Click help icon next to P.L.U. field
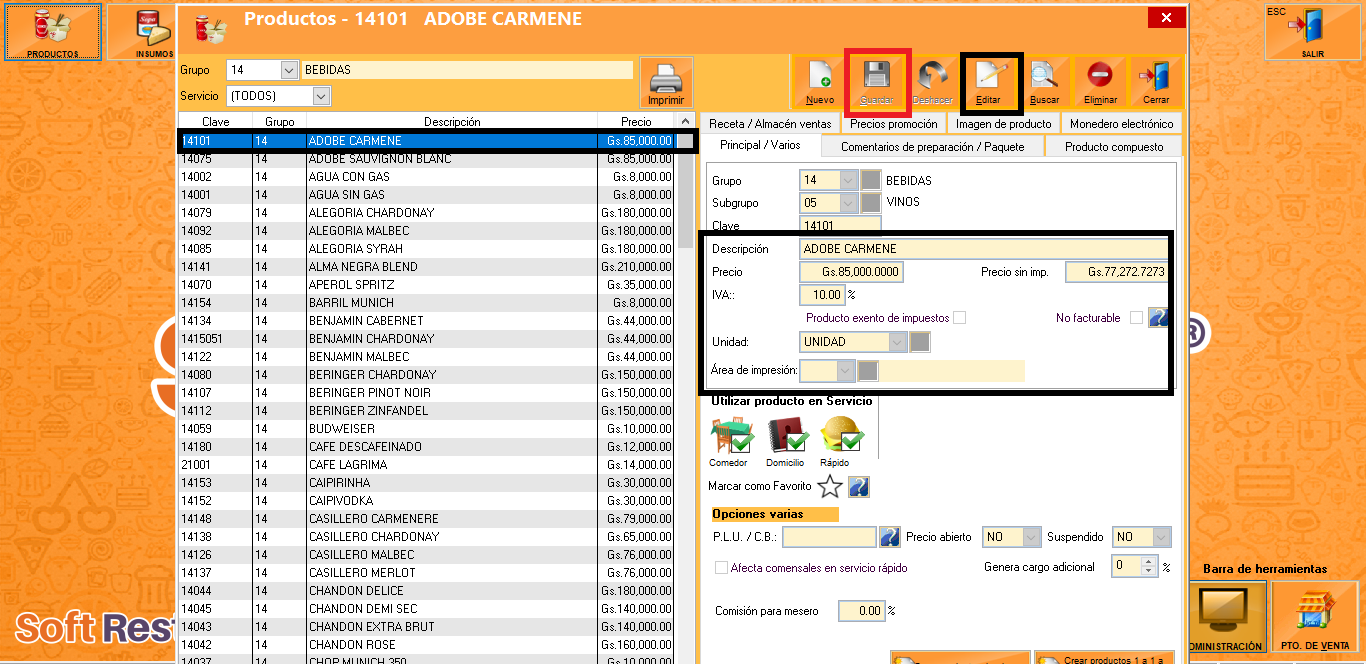This screenshot has height=664, width=1366. pos(890,537)
